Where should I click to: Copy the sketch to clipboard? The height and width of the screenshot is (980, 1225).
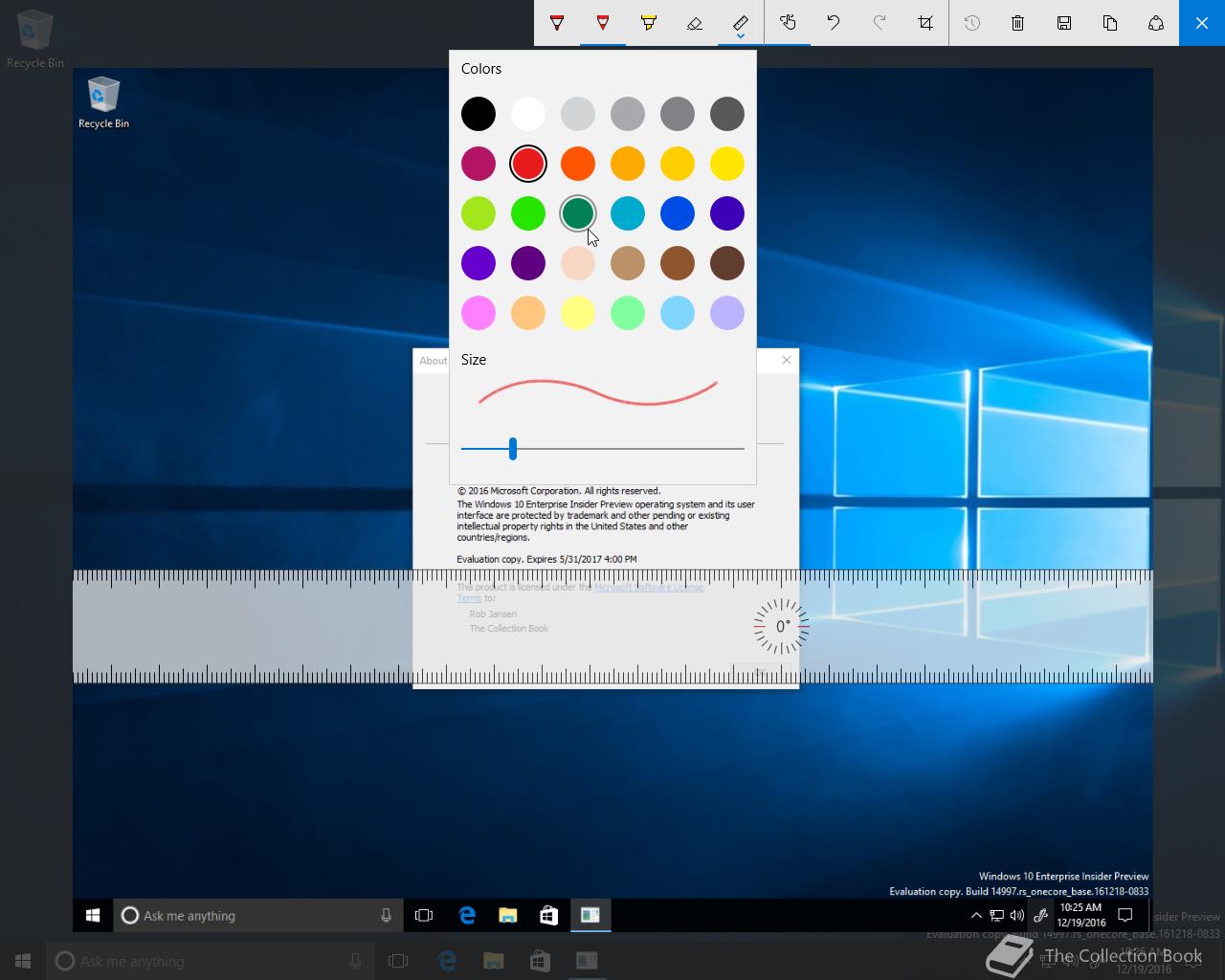coord(1110,23)
